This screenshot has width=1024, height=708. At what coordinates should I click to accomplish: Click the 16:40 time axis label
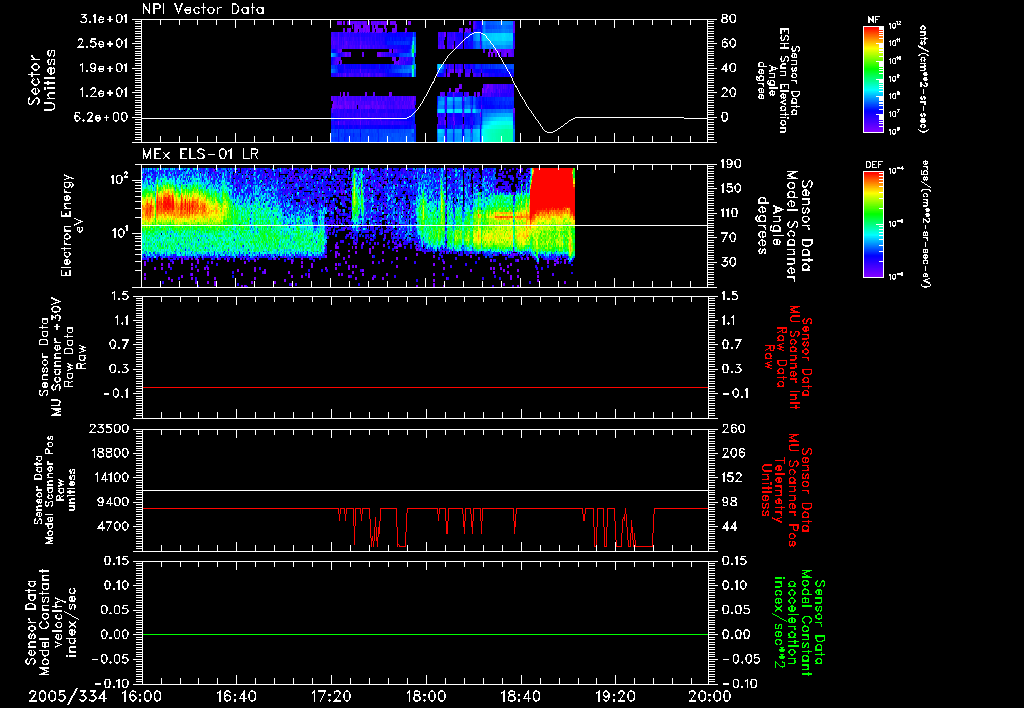click(236, 697)
